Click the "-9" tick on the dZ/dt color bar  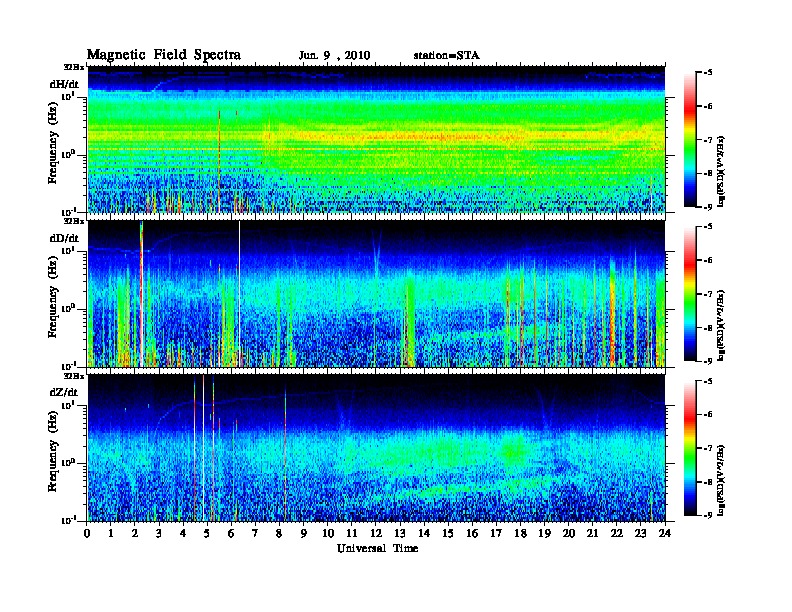(x=708, y=515)
